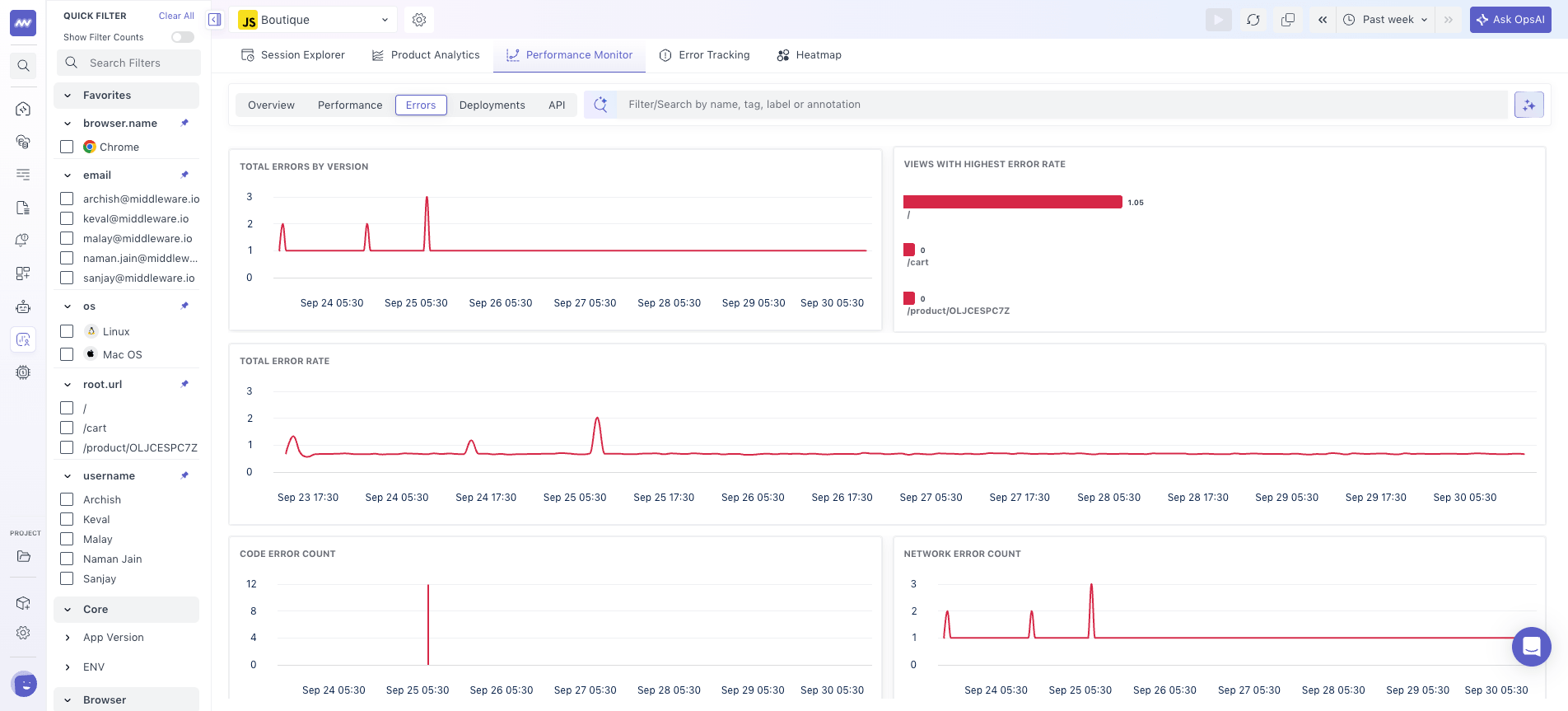Open the logs list icon in sidebar
1568x711 pixels.
pos(23,175)
